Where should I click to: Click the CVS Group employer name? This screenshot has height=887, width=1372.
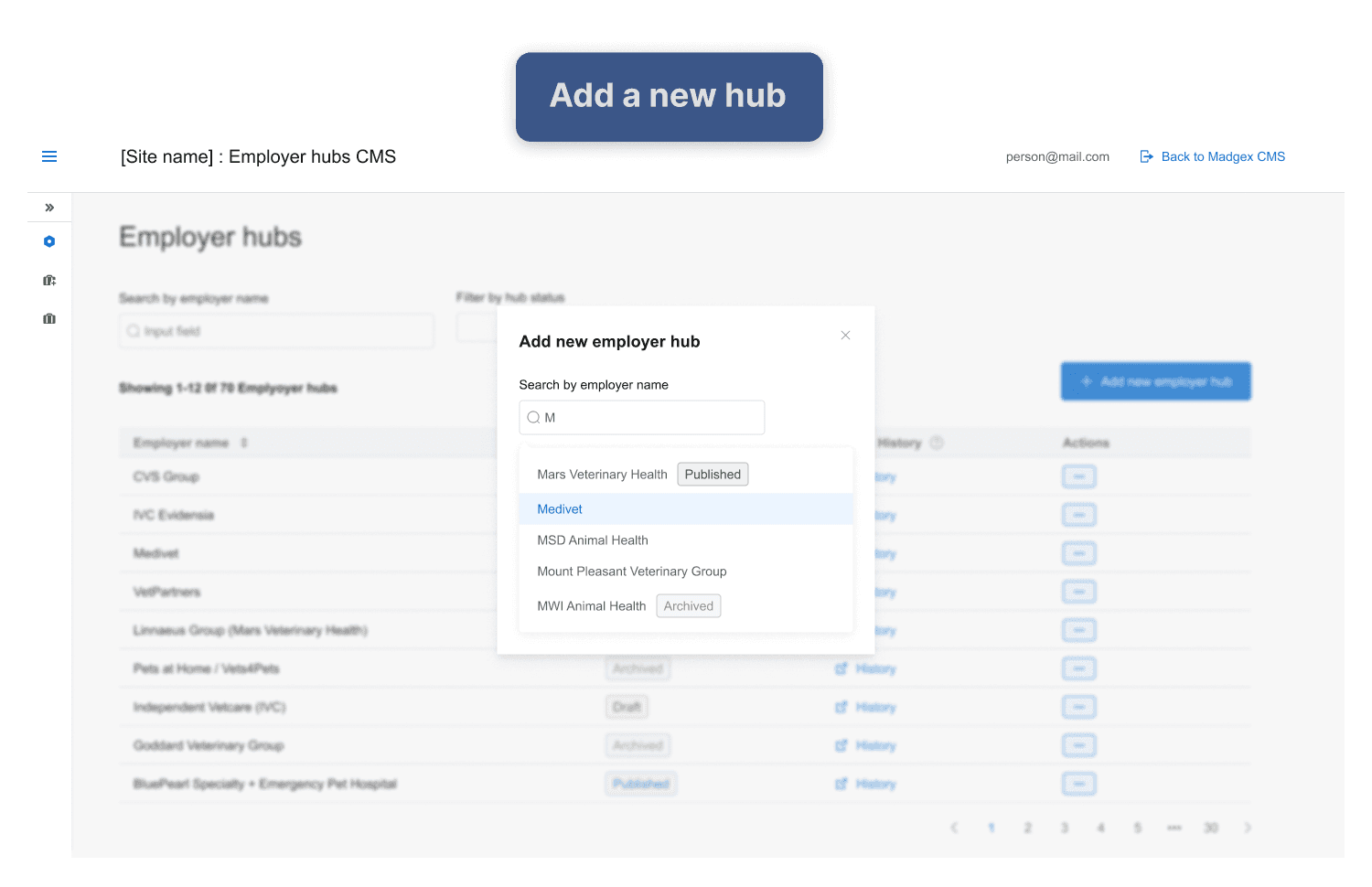pyautogui.click(x=166, y=476)
